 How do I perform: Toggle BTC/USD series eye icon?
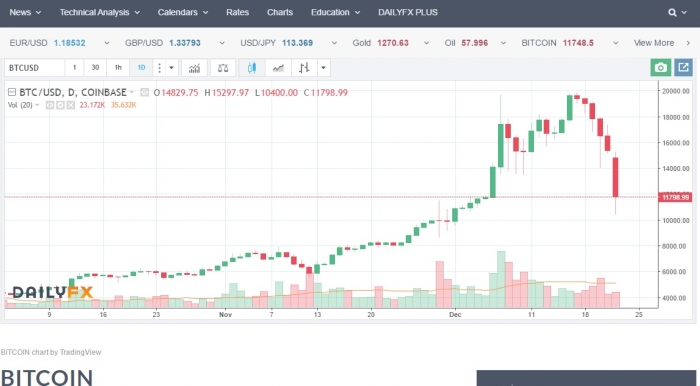144,93
